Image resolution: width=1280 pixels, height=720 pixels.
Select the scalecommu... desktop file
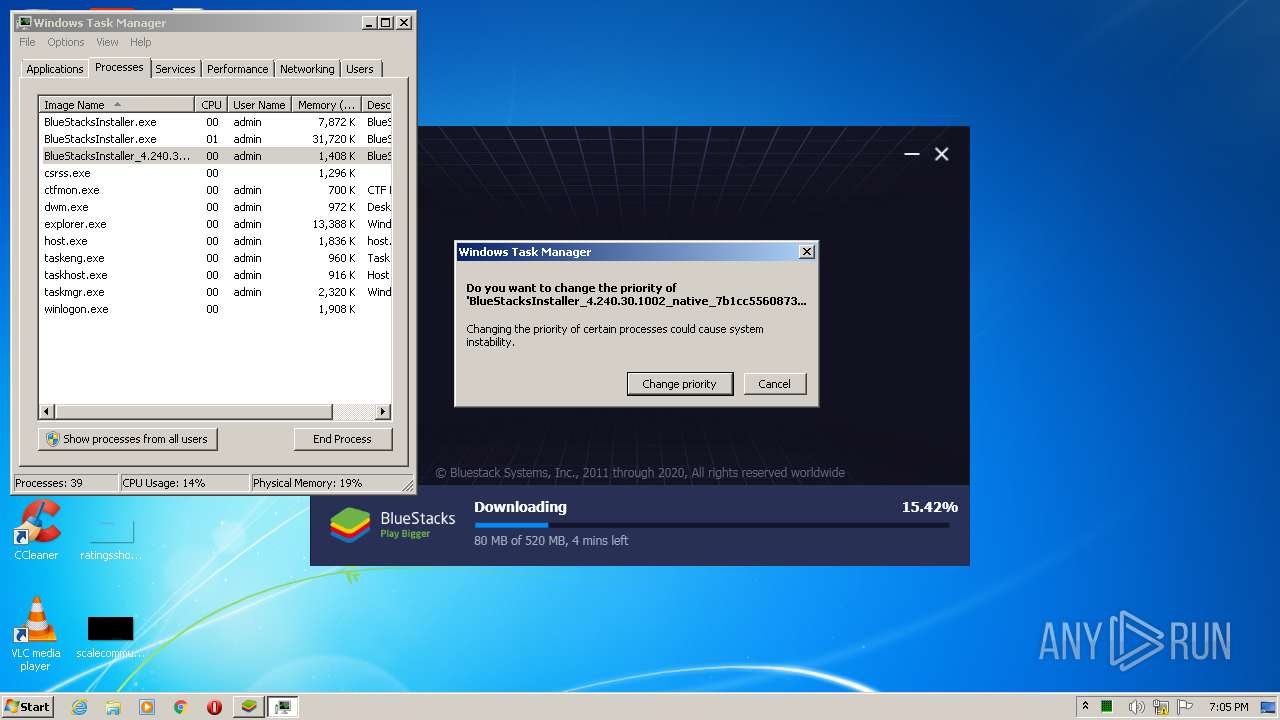point(110,637)
